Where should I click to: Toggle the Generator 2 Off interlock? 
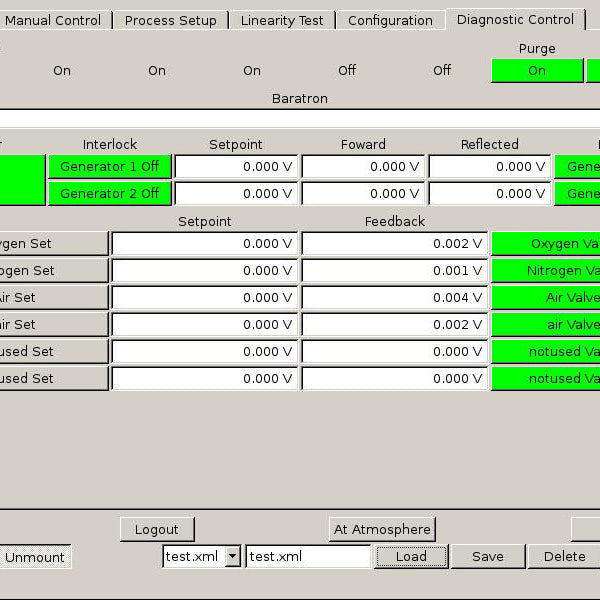109,193
